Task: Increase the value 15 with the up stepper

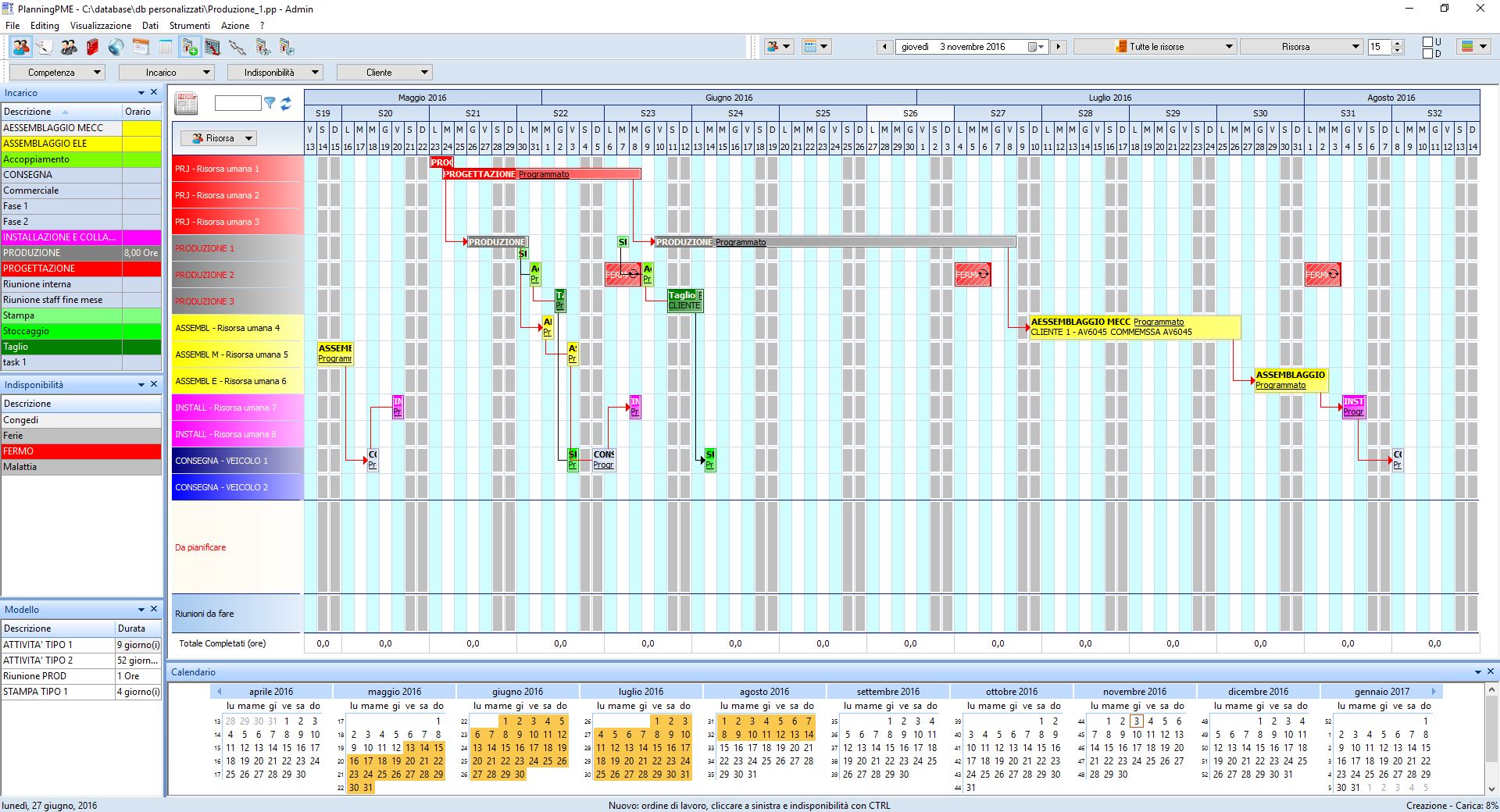Action: pos(1398,43)
